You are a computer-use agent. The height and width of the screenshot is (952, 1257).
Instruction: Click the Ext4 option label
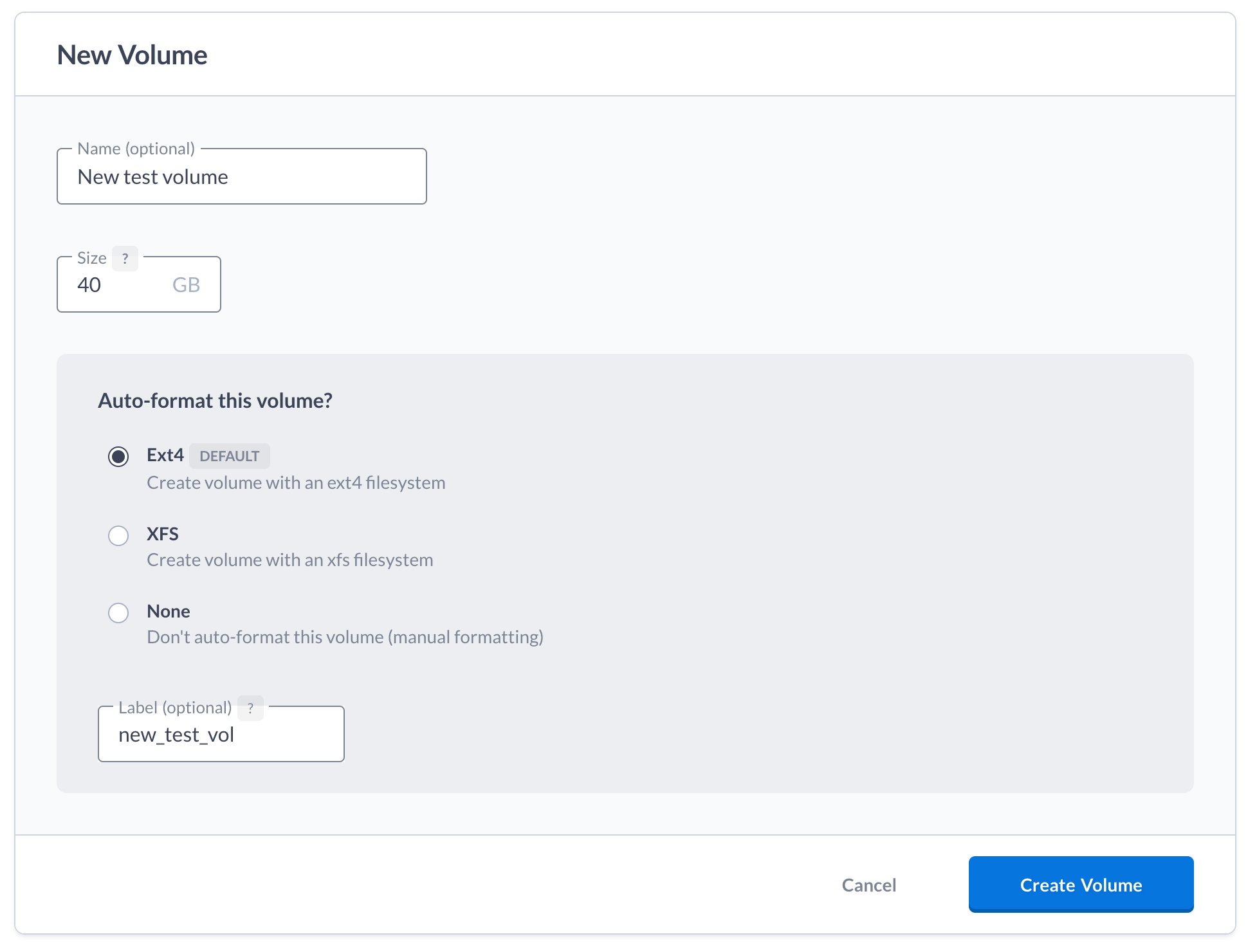click(x=165, y=455)
